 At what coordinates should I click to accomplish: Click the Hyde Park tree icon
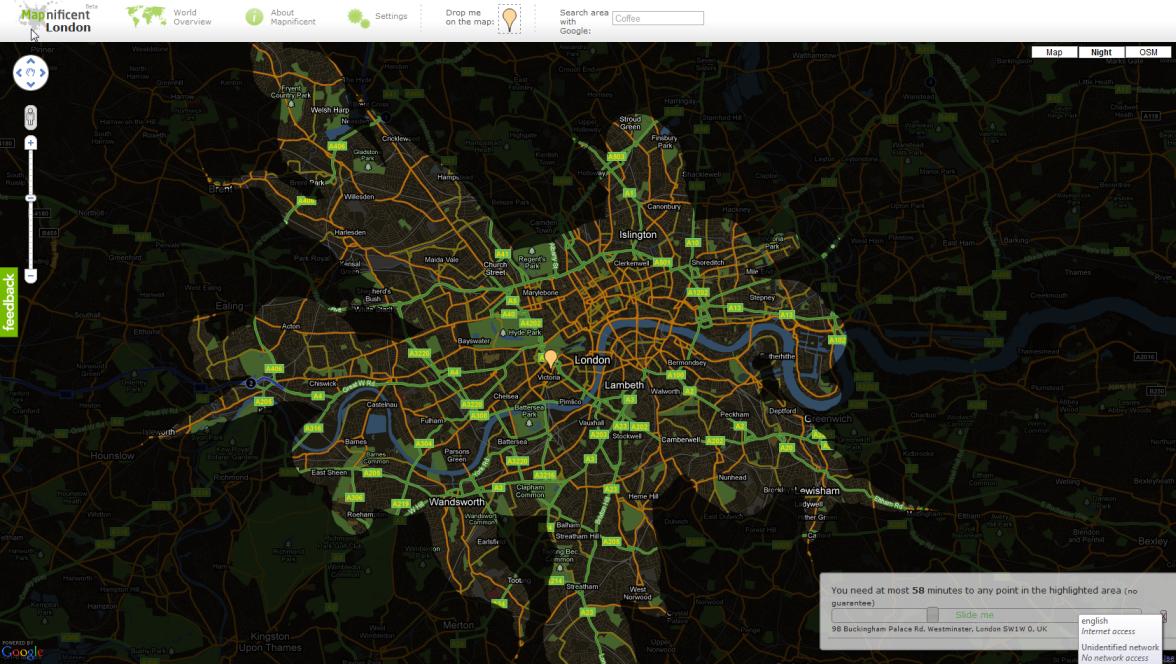pyautogui.click(x=503, y=332)
